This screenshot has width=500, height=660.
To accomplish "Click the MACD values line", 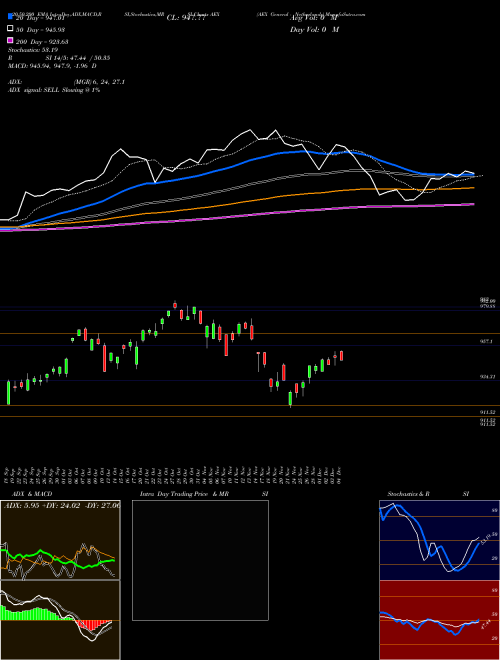I will point(52,66).
